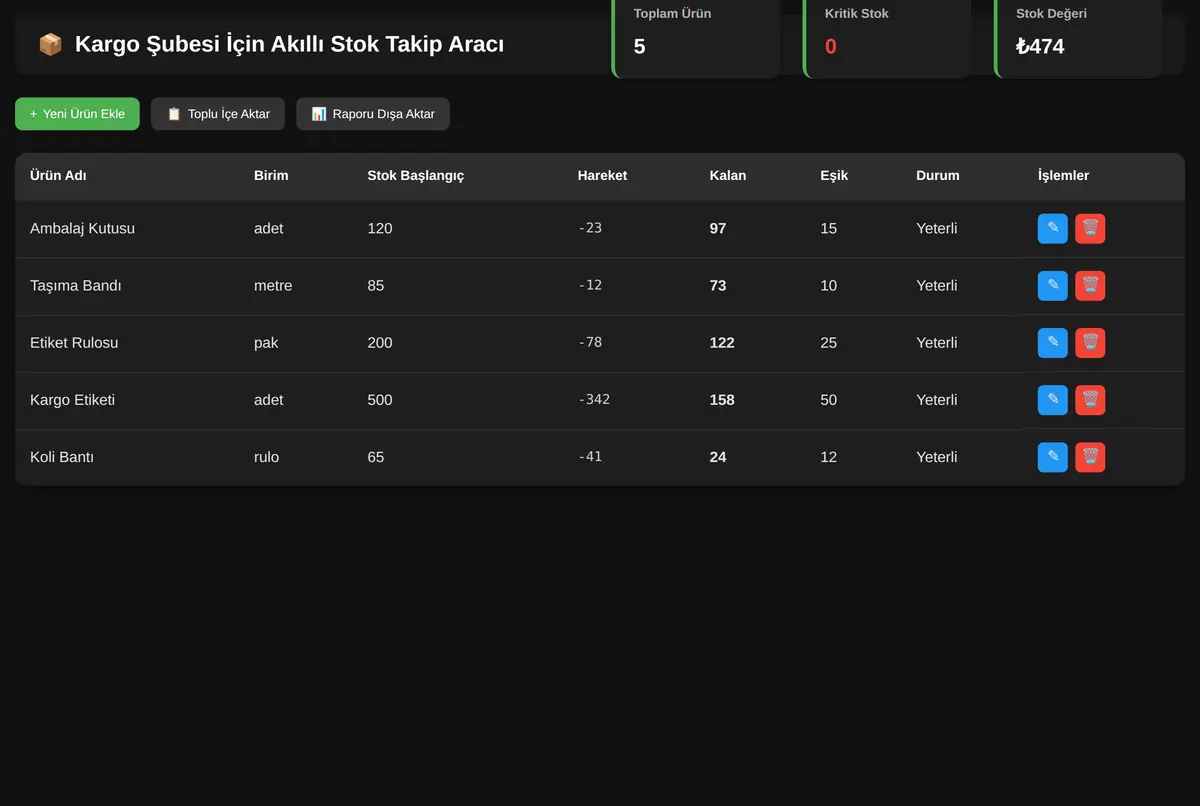
Task: Click the -342 movement value
Action: pyautogui.click(x=594, y=400)
